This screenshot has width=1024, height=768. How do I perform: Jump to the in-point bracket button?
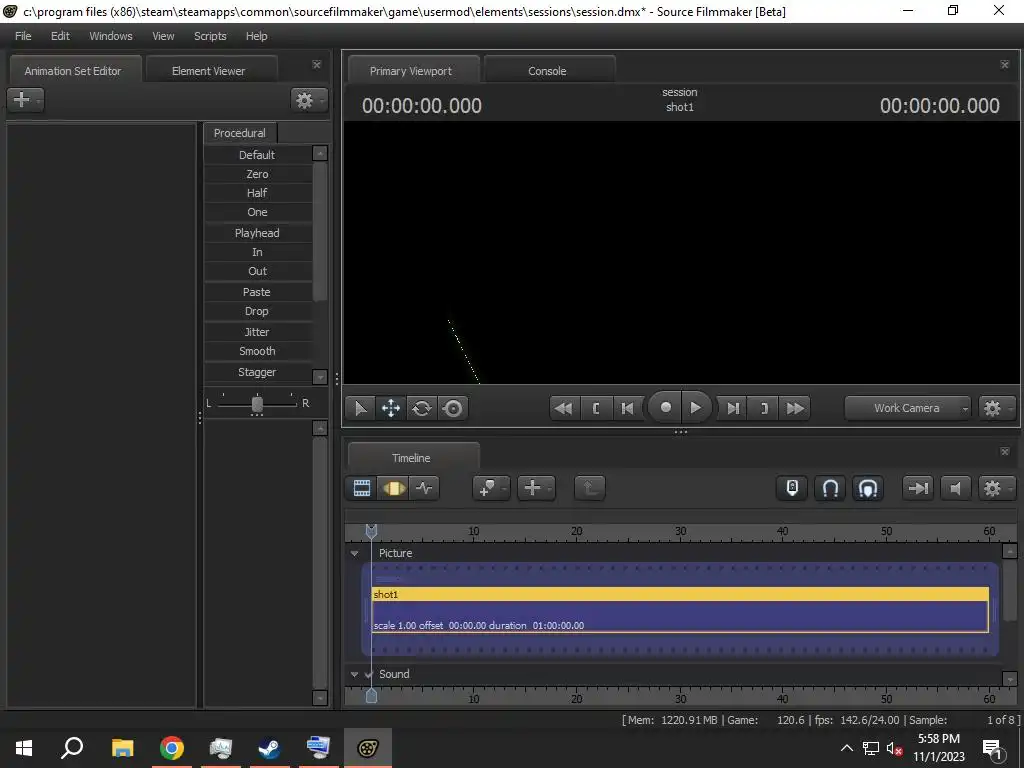click(596, 408)
